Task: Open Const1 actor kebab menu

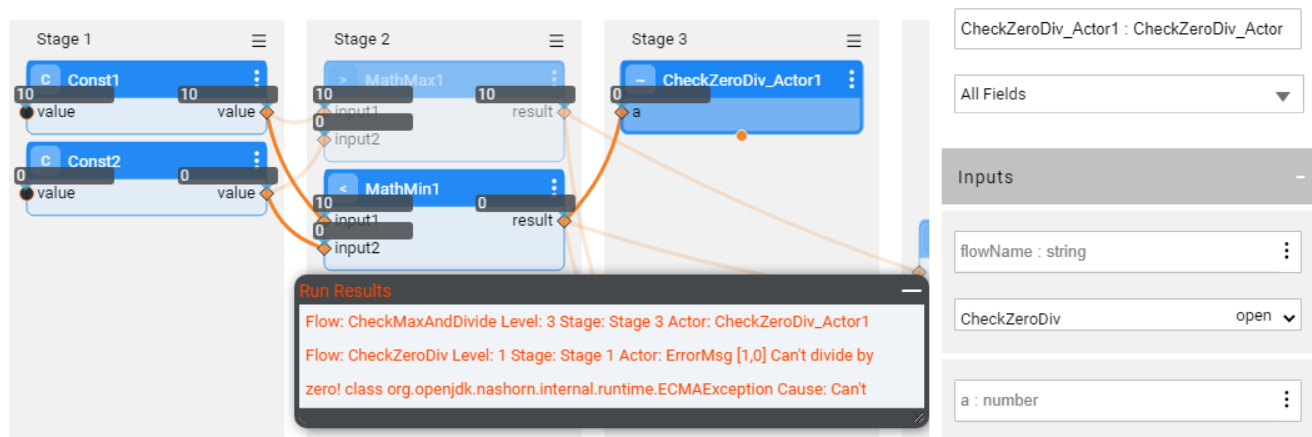Action: 257,78
